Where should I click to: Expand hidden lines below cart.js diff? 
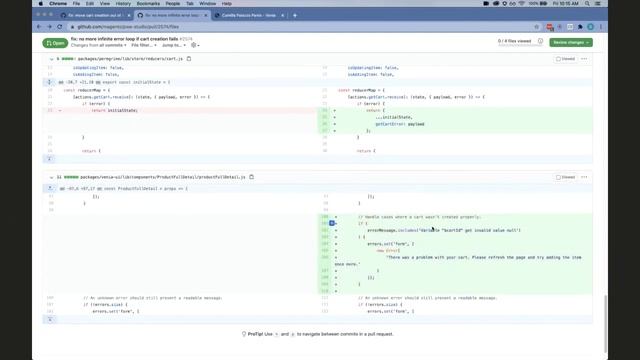click(49, 159)
